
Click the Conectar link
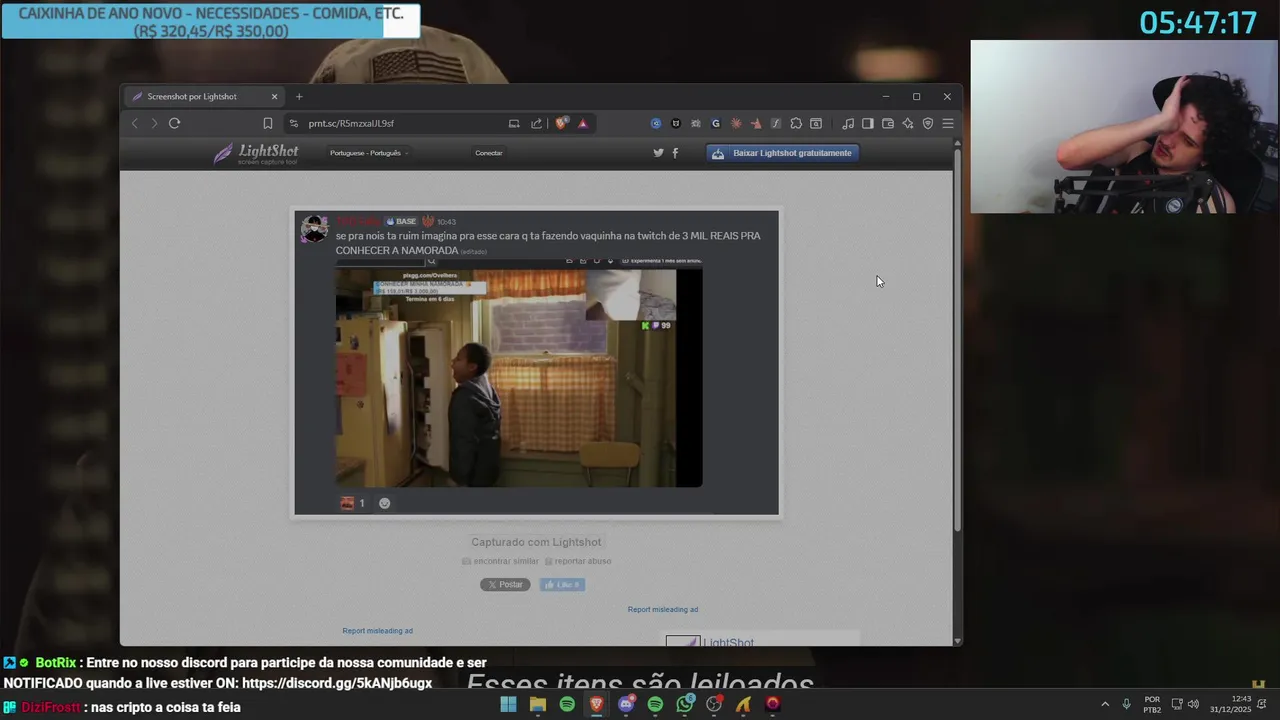pyautogui.click(x=489, y=153)
